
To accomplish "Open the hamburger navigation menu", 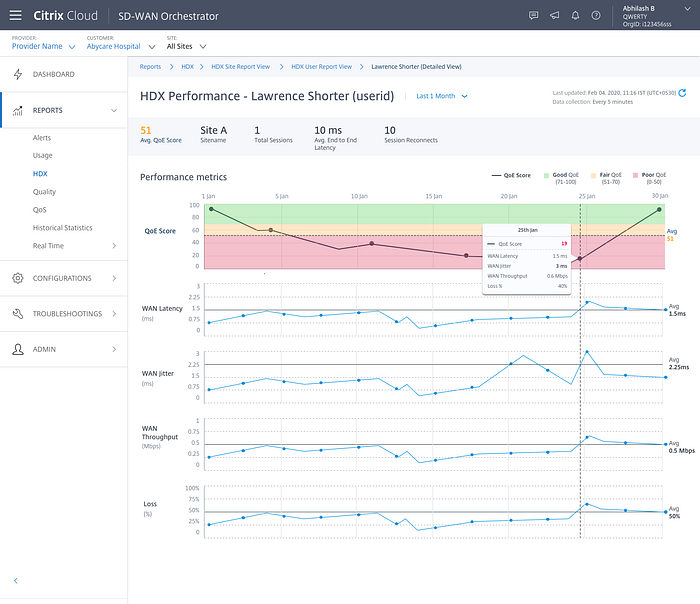I will (16, 15).
